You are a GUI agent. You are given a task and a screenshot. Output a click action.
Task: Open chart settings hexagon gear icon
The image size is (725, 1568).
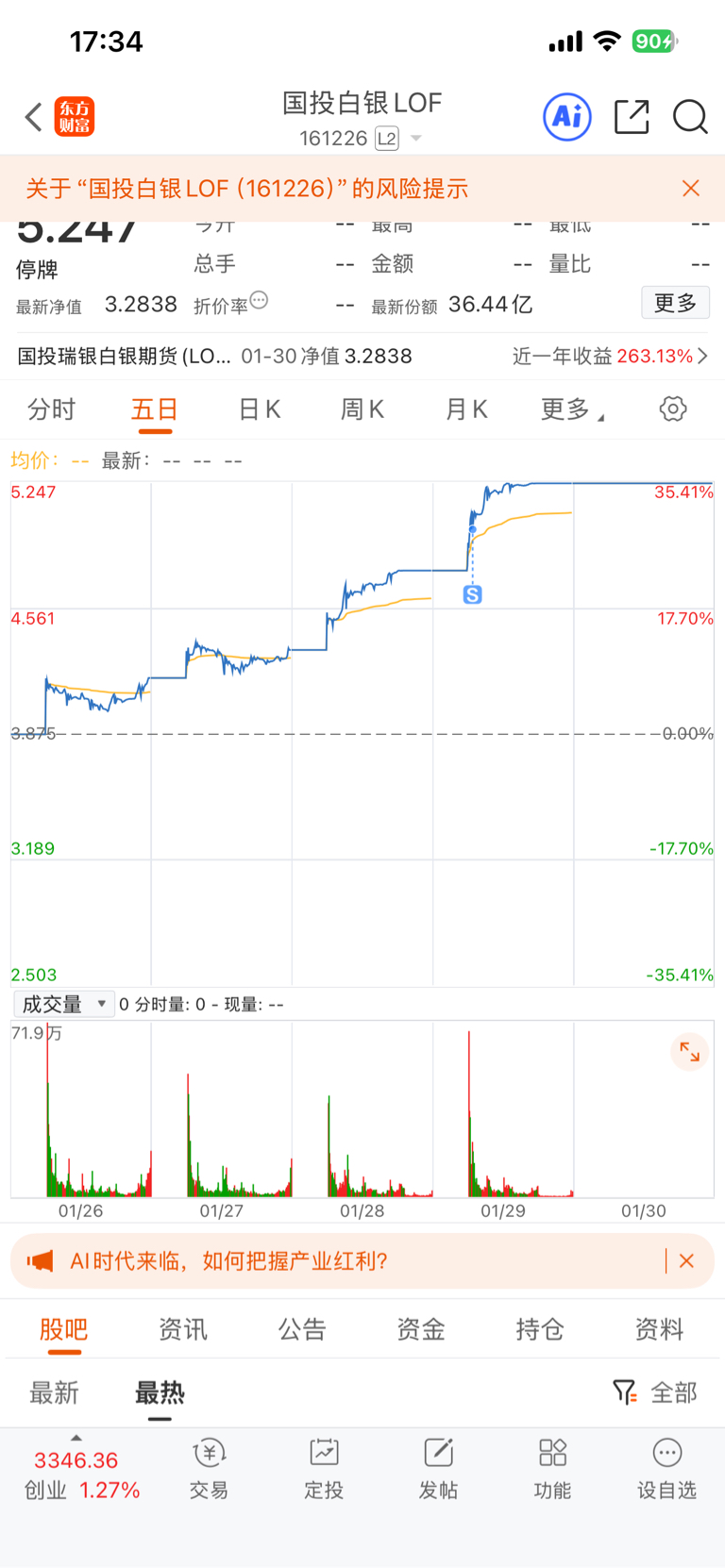[x=673, y=409]
